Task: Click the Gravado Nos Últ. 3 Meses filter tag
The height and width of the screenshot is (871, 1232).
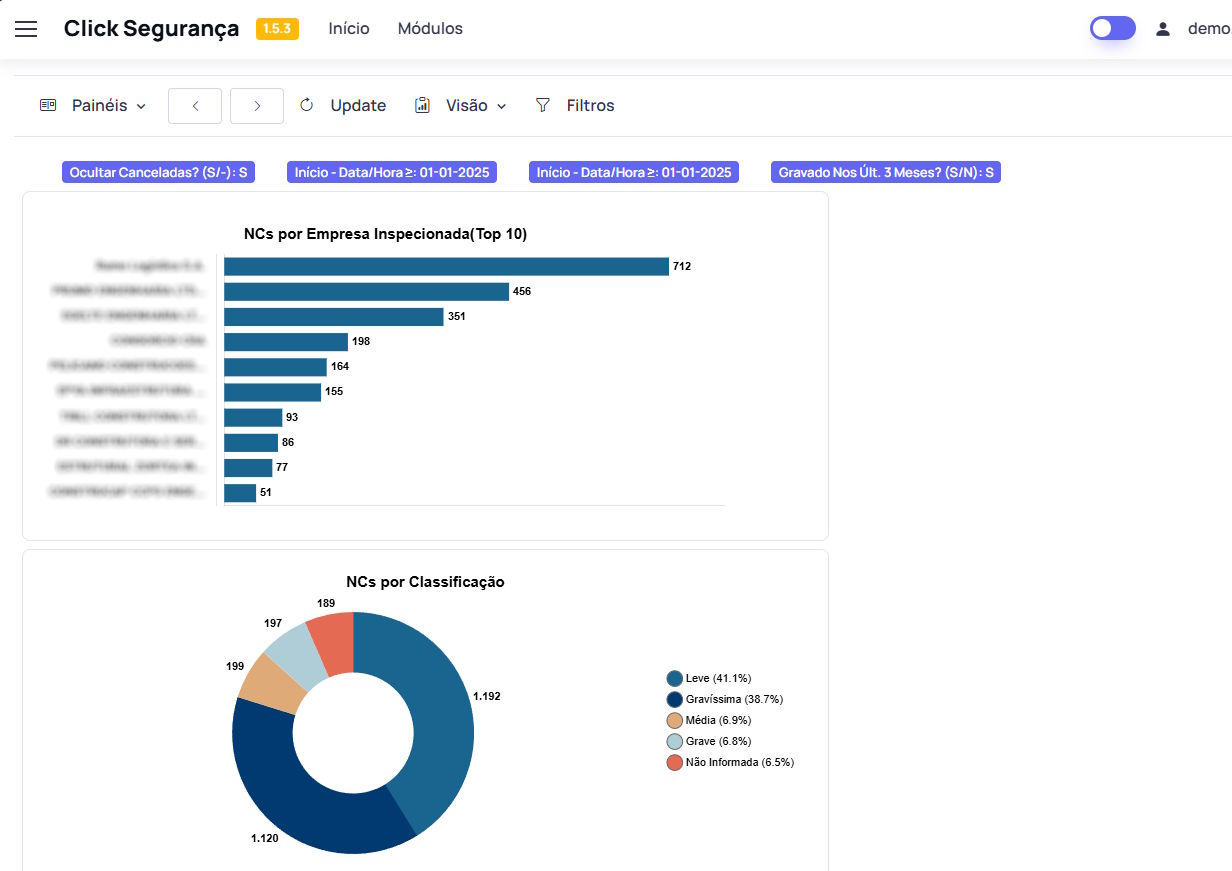Action: click(x=886, y=172)
